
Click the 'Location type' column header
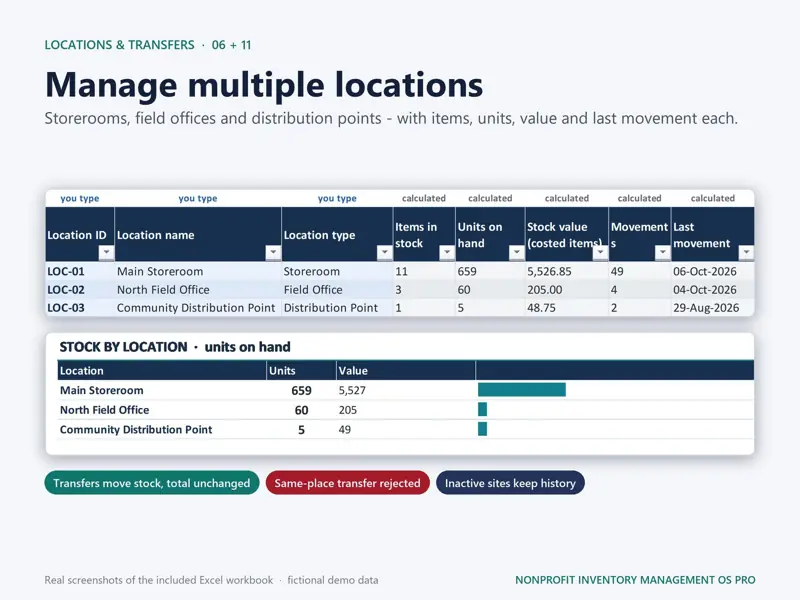(337, 235)
